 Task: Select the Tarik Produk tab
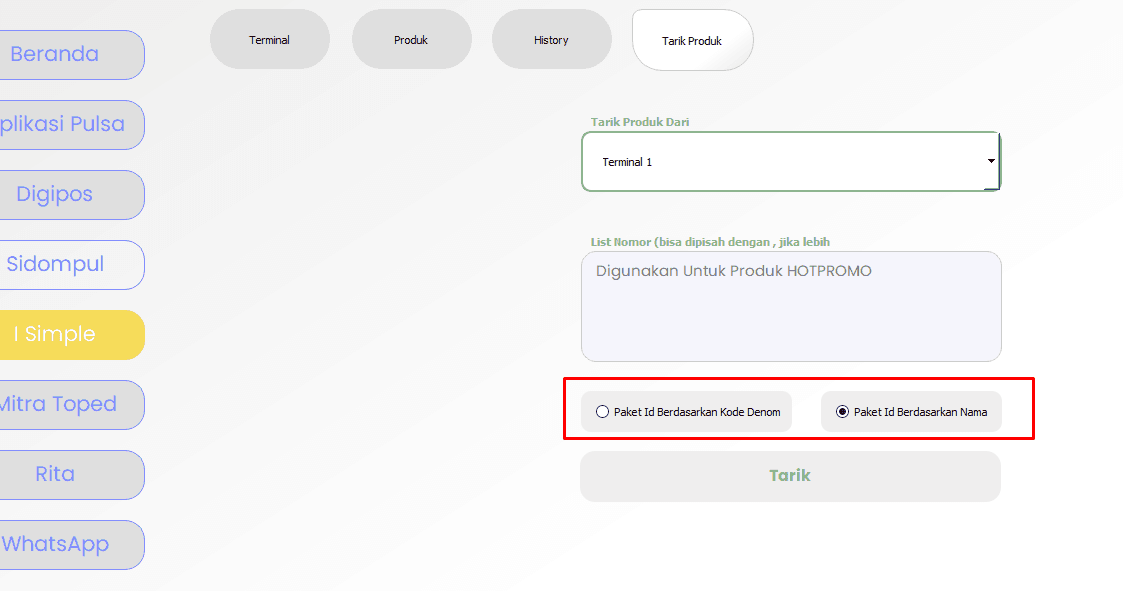692,41
